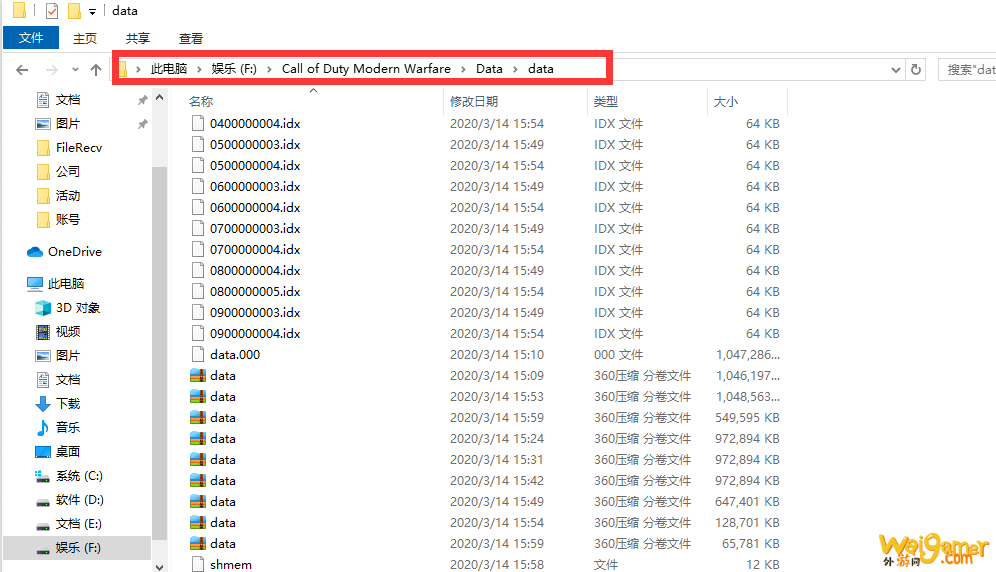
Task: Select data archive modified at 15:09
Action: click(222, 376)
